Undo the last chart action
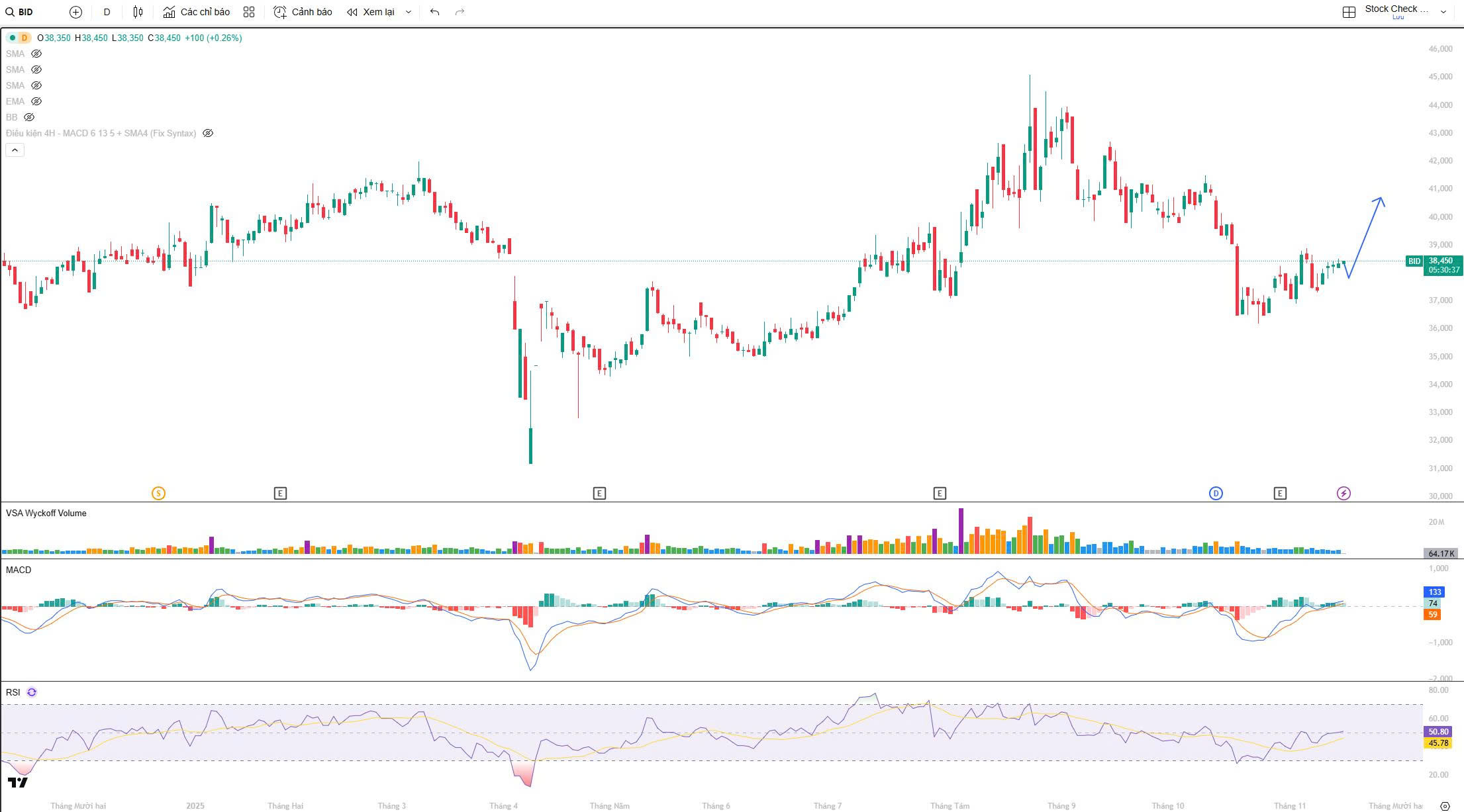The height and width of the screenshot is (812, 1464). coord(434,12)
